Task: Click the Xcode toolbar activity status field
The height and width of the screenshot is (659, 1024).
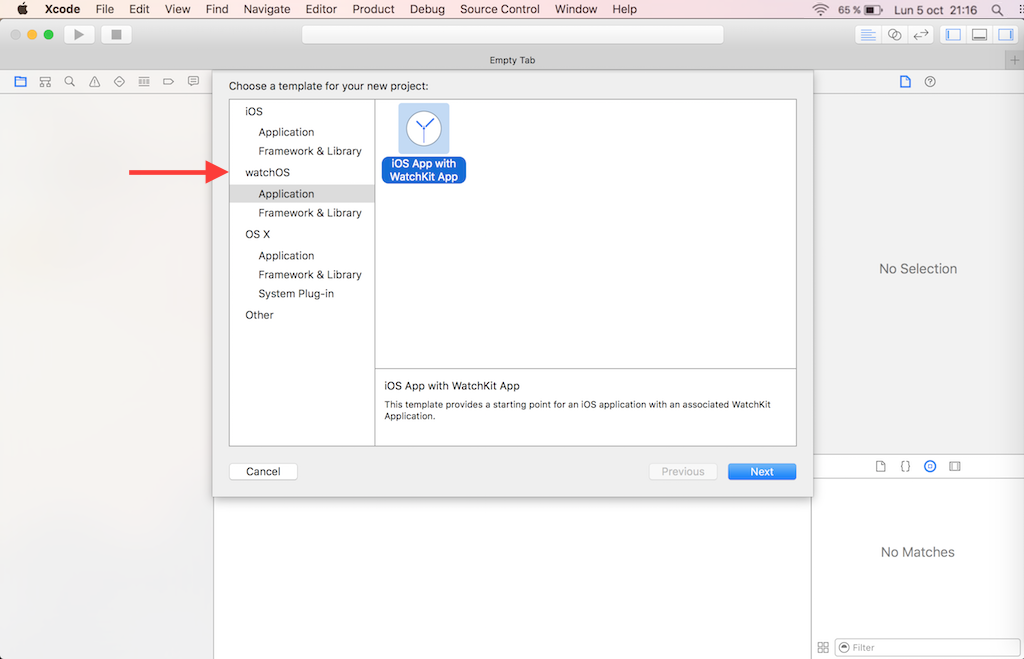Action: click(513, 35)
